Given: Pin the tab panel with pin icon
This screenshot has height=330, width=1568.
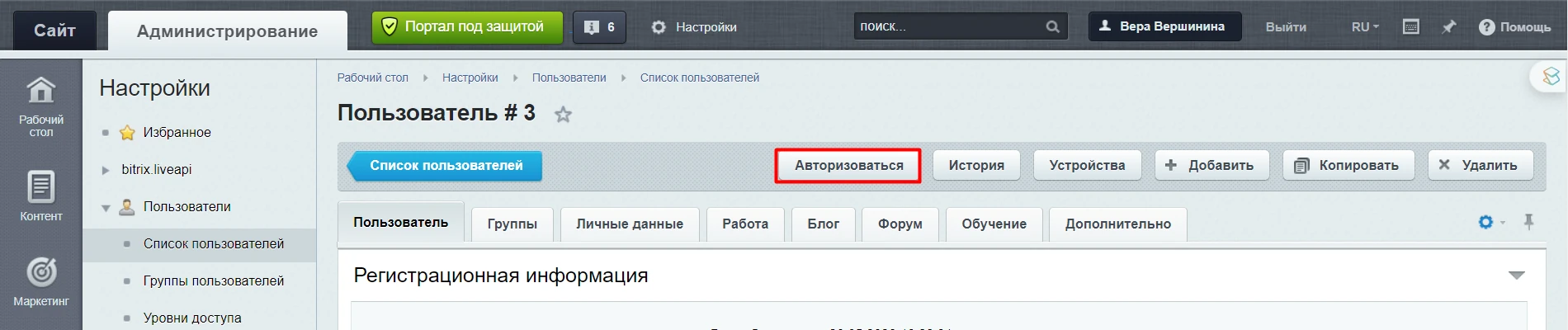Looking at the screenshot, I should click(x=1528, y=222).
